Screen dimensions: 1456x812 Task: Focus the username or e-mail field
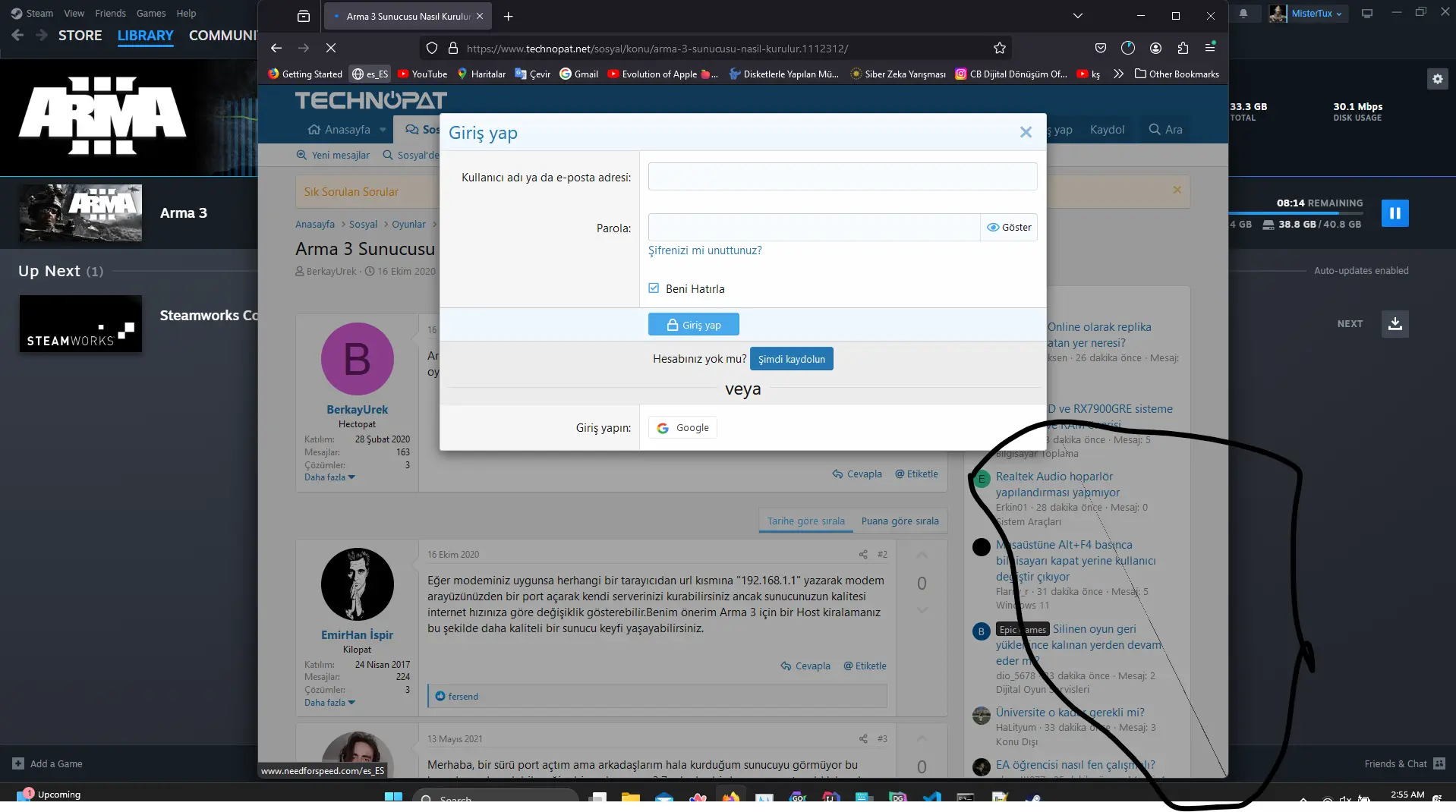coord(843,177)
